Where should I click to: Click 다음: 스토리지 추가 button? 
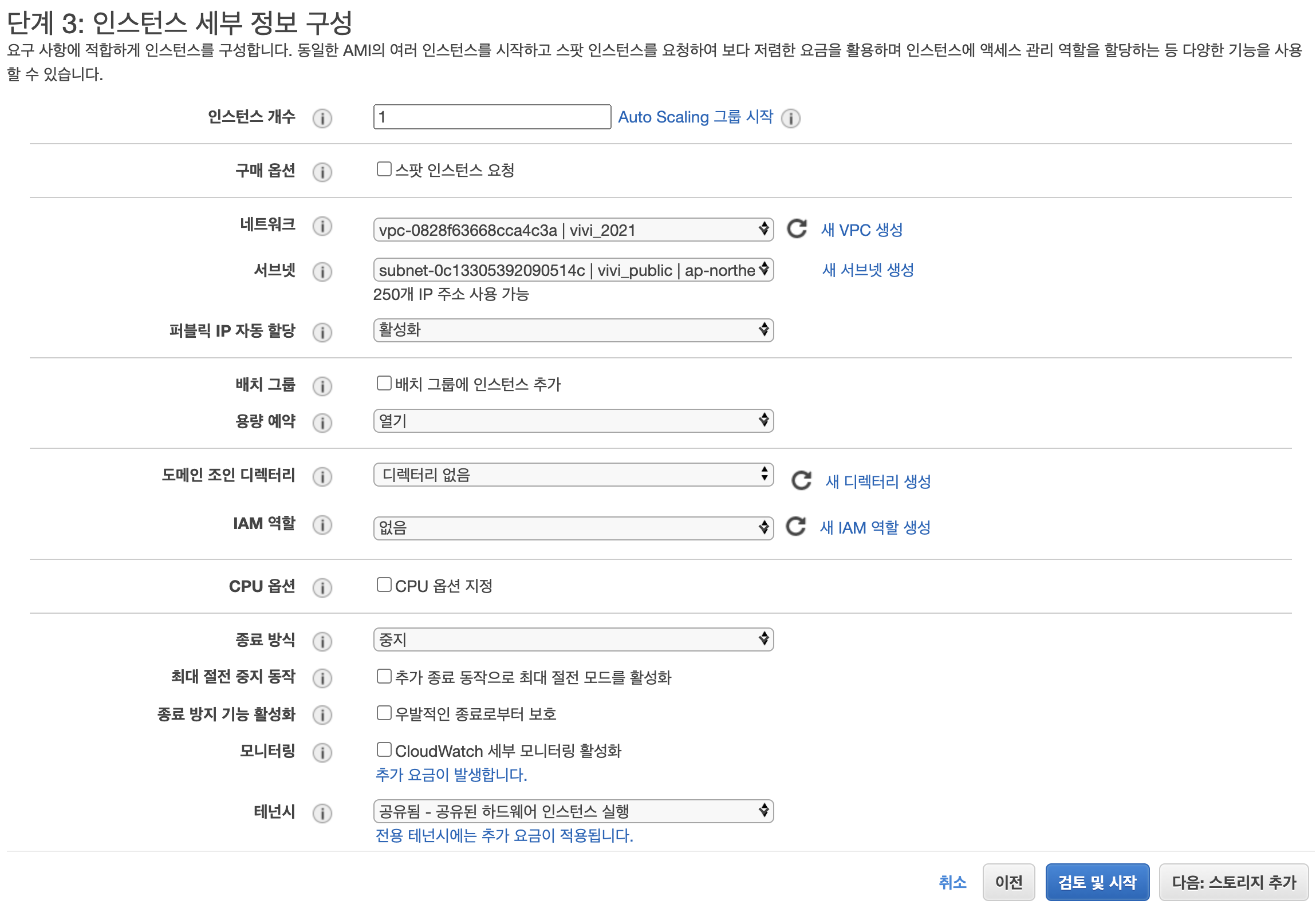[1233, 882]
